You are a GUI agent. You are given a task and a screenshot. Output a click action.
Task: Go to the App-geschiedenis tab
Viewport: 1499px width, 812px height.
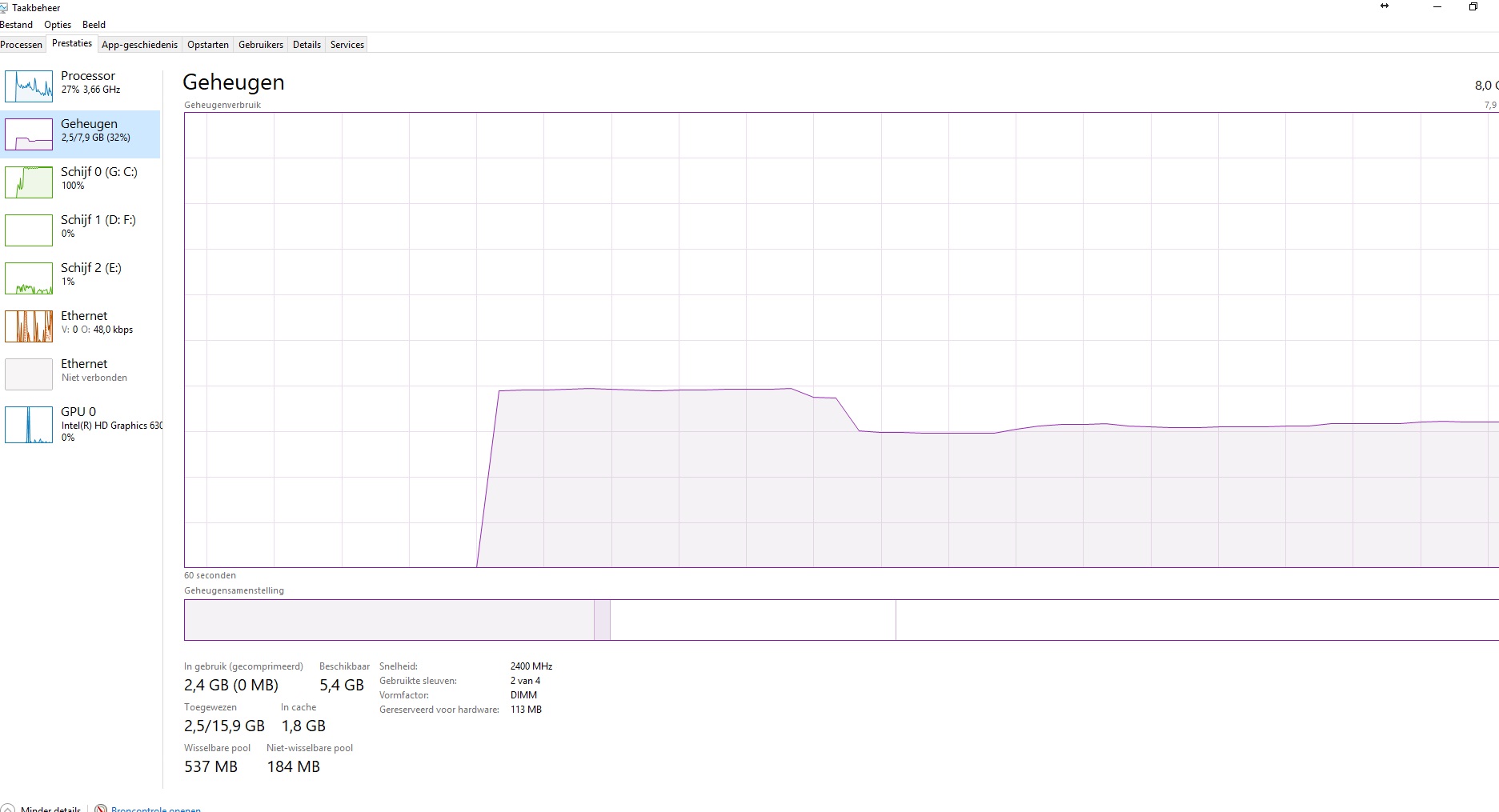click(139, 45)
